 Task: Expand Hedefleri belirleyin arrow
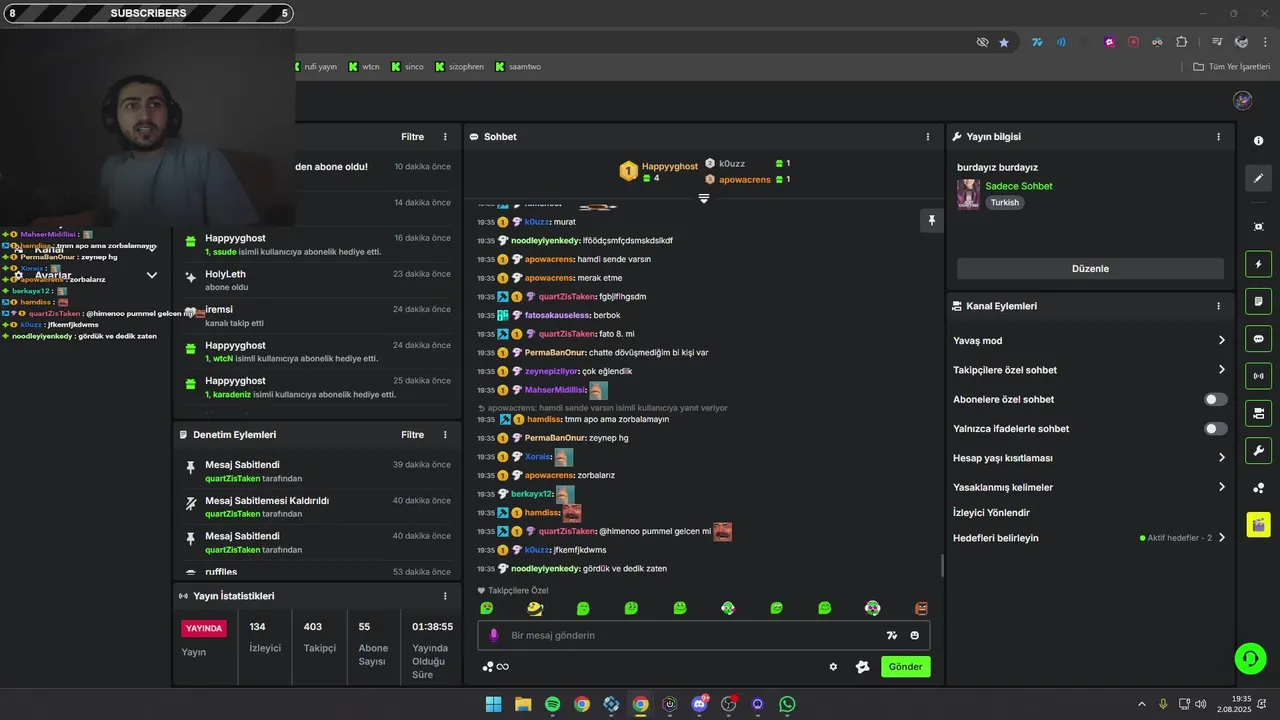coord(1221,538)
